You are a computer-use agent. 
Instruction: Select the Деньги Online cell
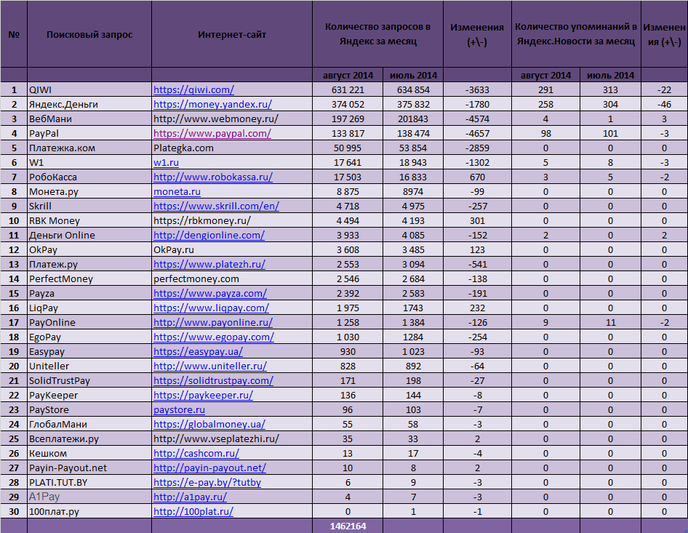[x=90, y=235]
